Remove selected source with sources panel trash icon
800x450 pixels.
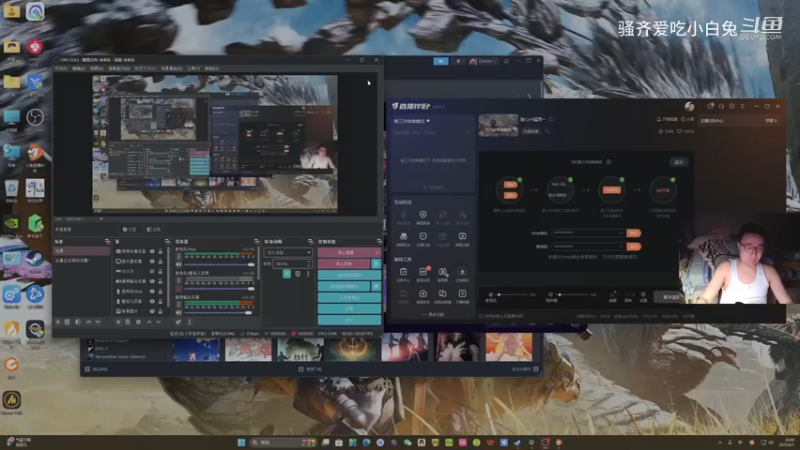(x=128, y=322)
